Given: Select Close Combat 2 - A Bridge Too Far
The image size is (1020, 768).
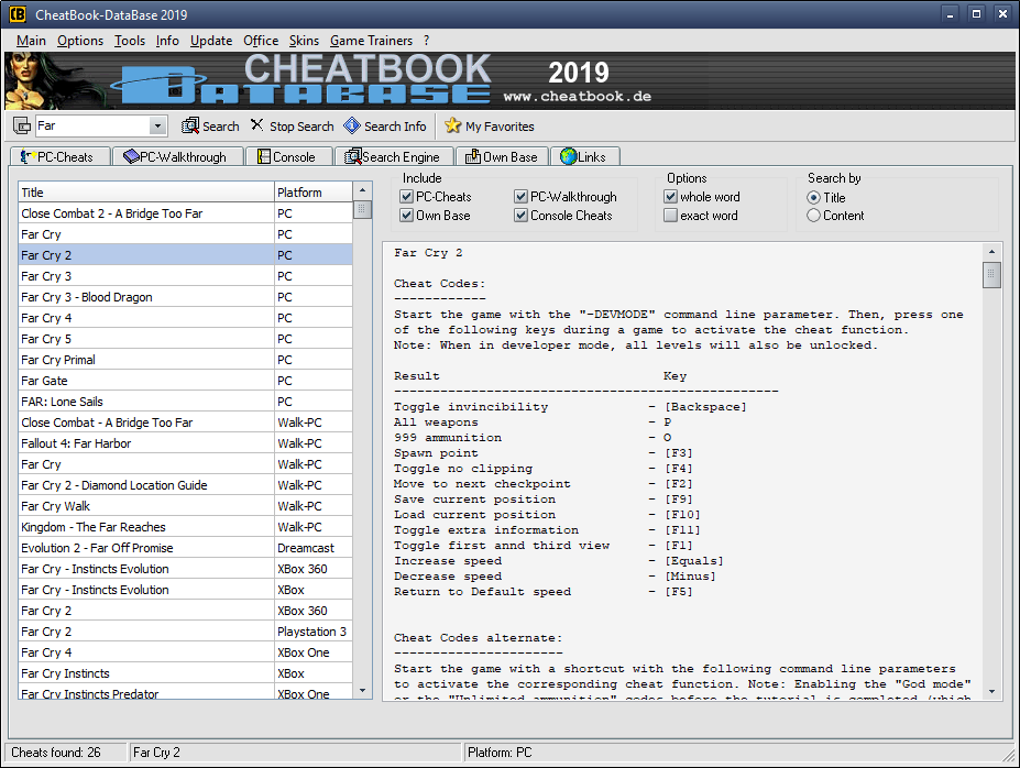Looking at the screenshot, I should click(185, 213).
